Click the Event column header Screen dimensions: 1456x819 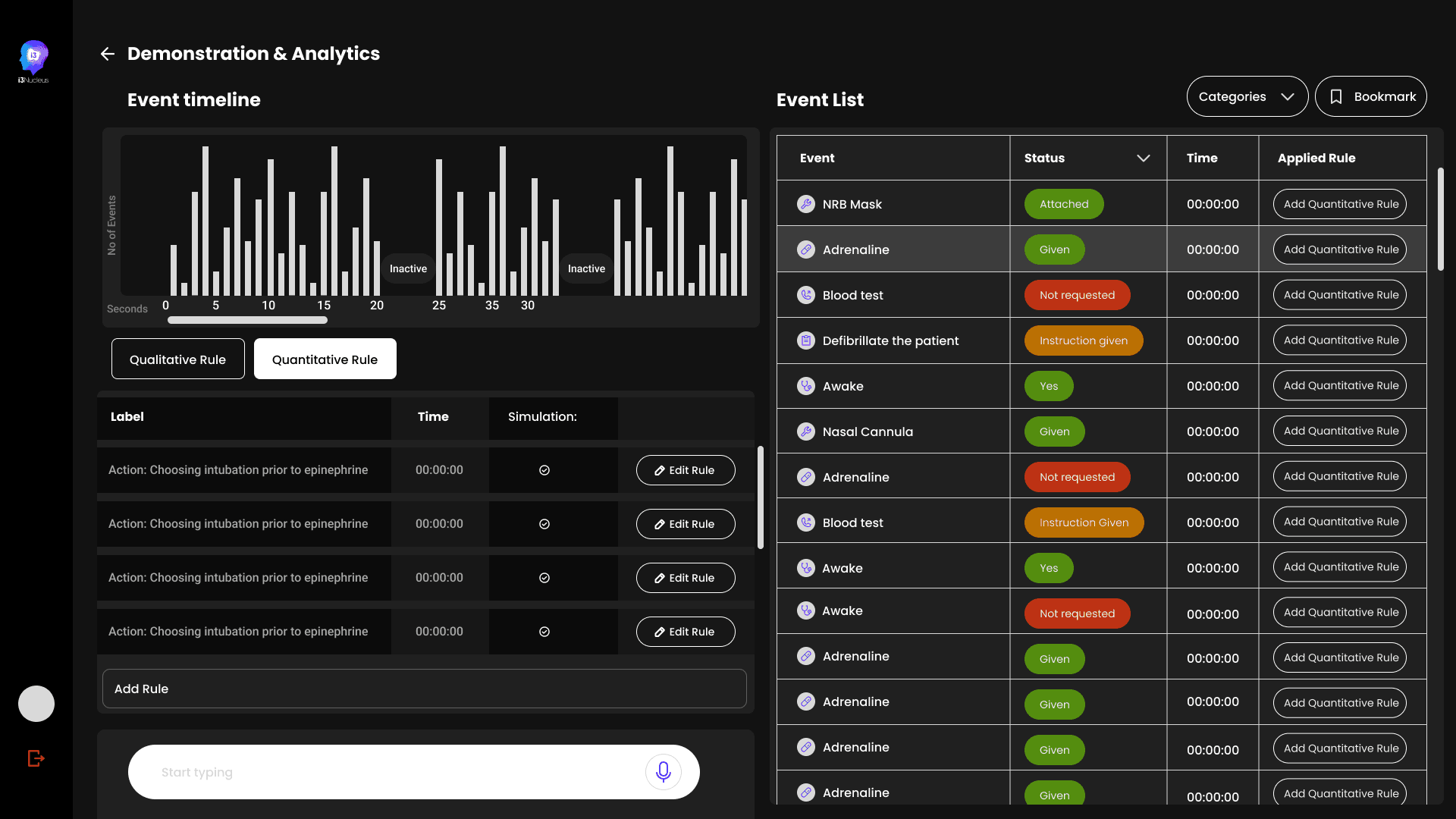click(817, 158)
